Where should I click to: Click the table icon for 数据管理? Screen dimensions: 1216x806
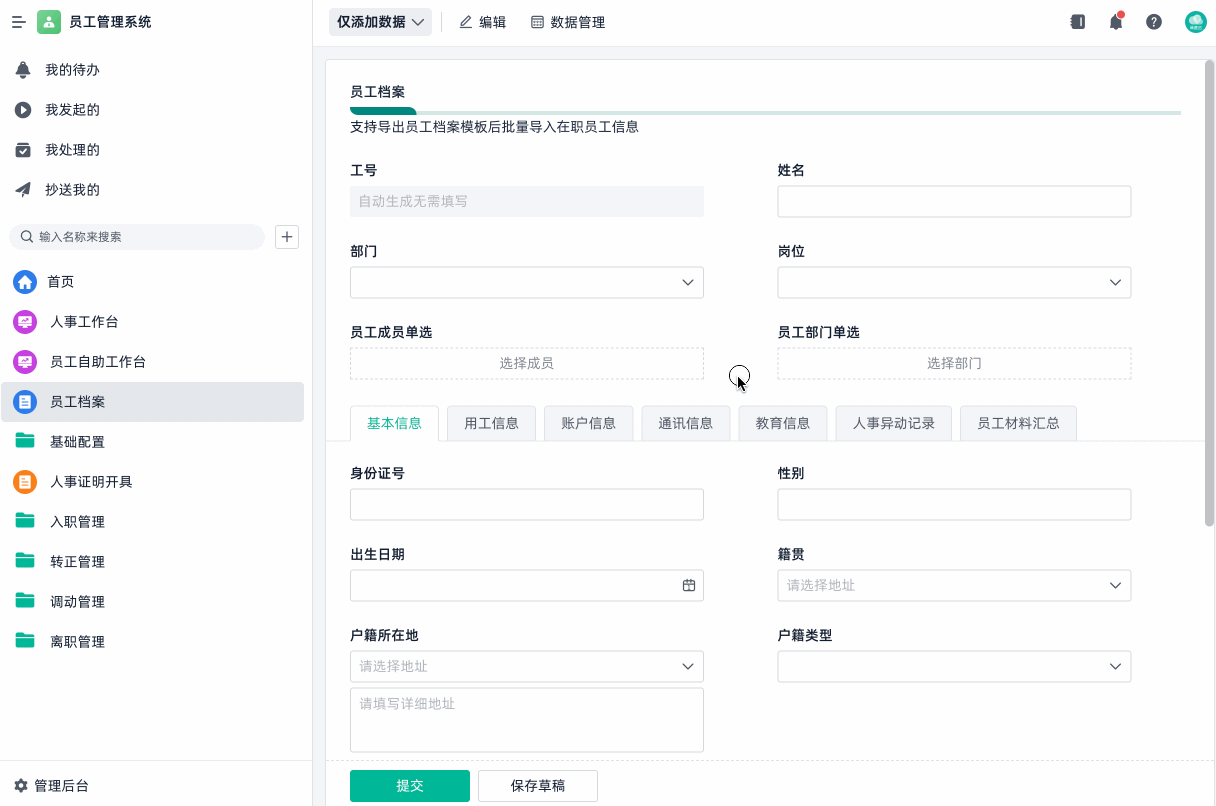tap(537, 22)
